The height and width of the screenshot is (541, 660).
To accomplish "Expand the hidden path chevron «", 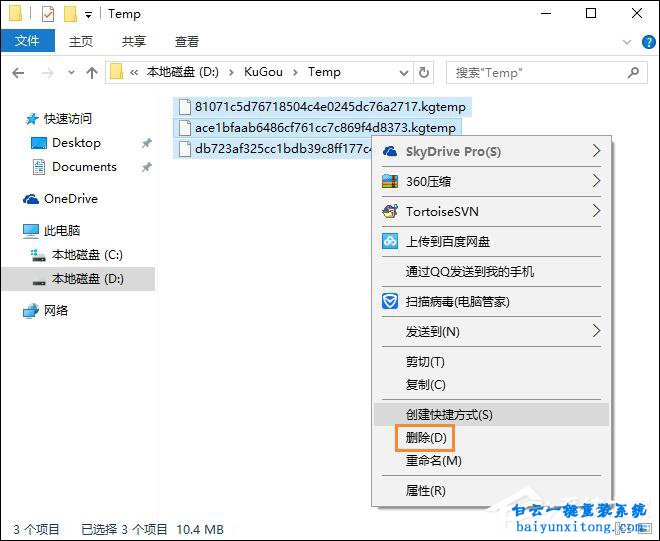I will (134, 73).
